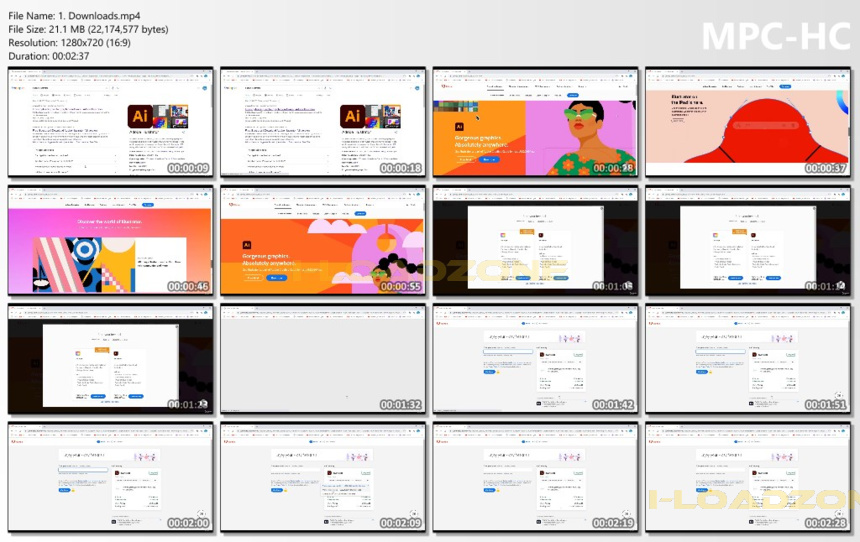Select the orange clouds frame at 00:00:55

tap(323, 241)
